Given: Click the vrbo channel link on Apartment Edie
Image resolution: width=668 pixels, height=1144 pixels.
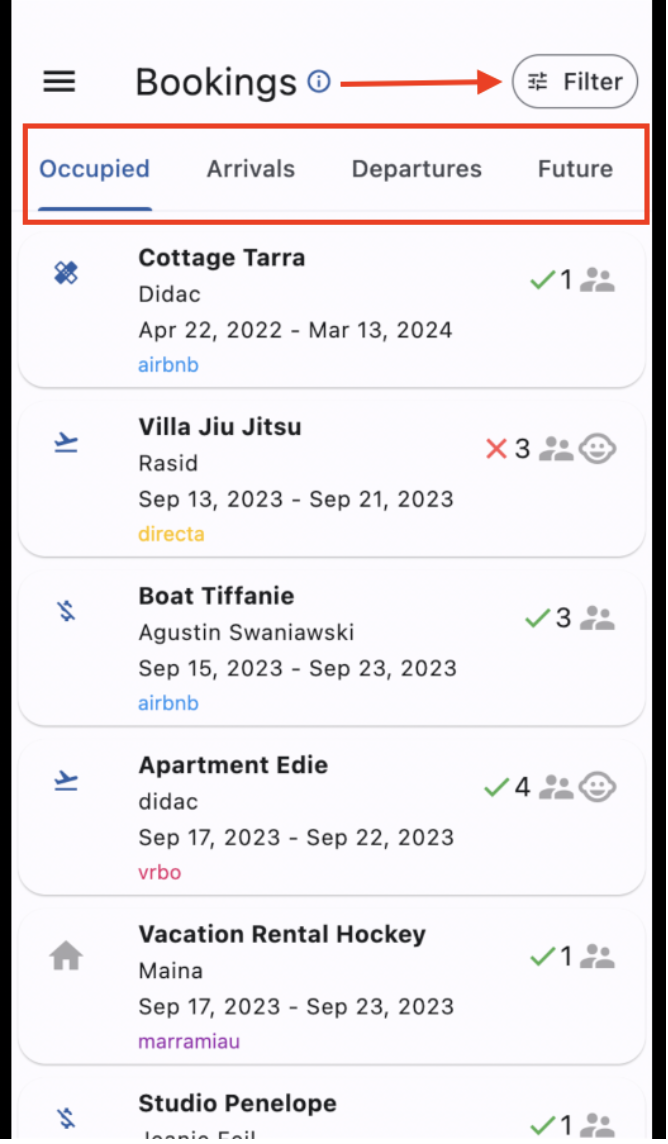Looking at the screenshot, I should [159, 872].
